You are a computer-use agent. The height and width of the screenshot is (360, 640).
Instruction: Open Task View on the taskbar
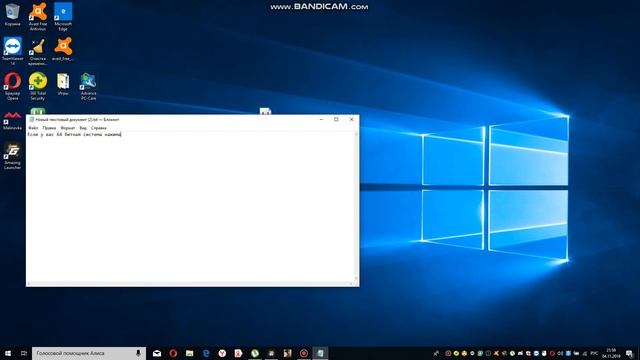pyautogui.click(x=24, y=353)
